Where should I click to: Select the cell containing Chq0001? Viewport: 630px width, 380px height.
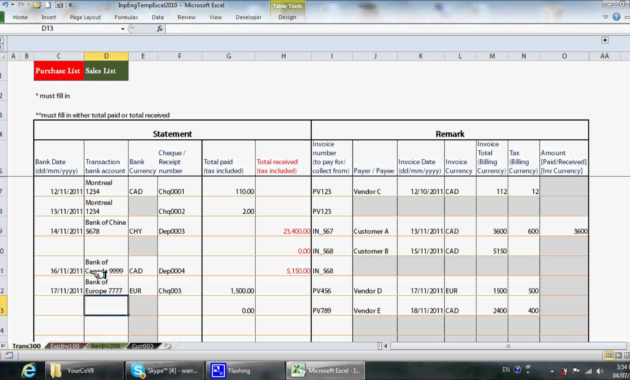point(180,186)
